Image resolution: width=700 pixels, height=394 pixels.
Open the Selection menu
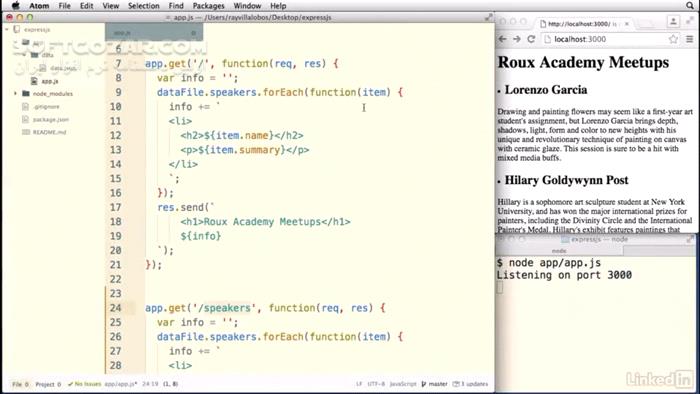(x=144, y=6)
